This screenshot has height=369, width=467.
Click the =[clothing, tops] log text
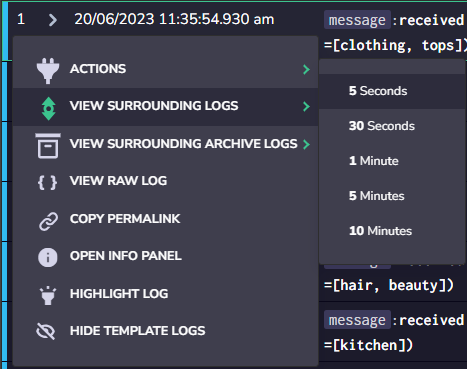395,45
